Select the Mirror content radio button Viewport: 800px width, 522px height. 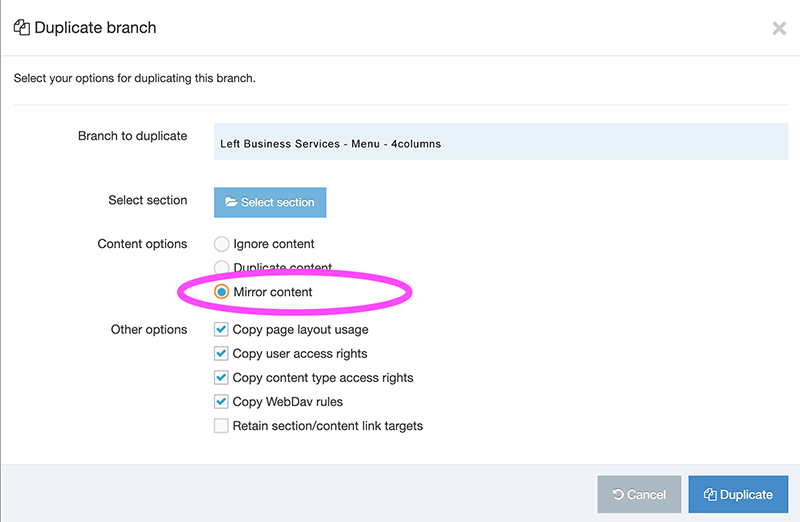(222, 292)
